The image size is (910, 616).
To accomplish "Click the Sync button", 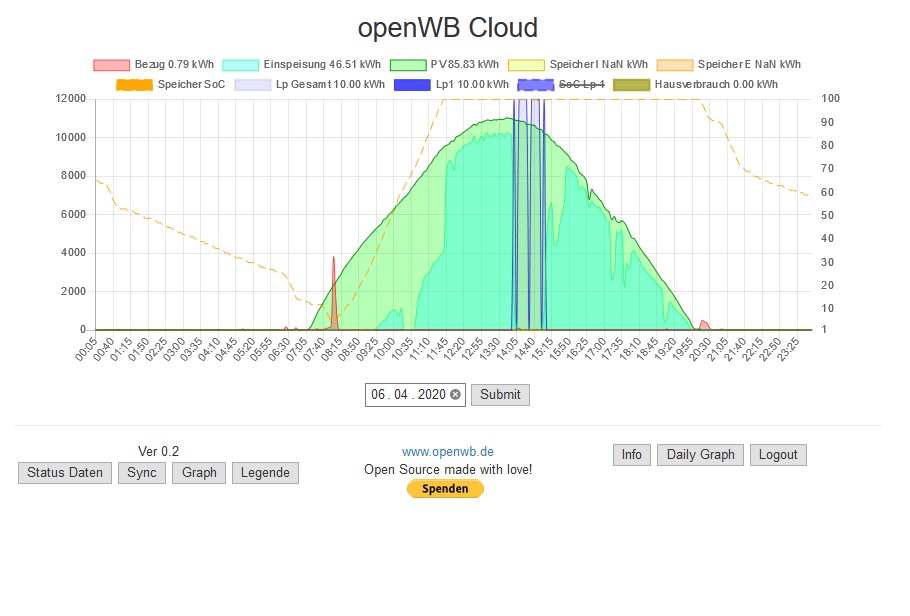I will click(x=142, y=473).
